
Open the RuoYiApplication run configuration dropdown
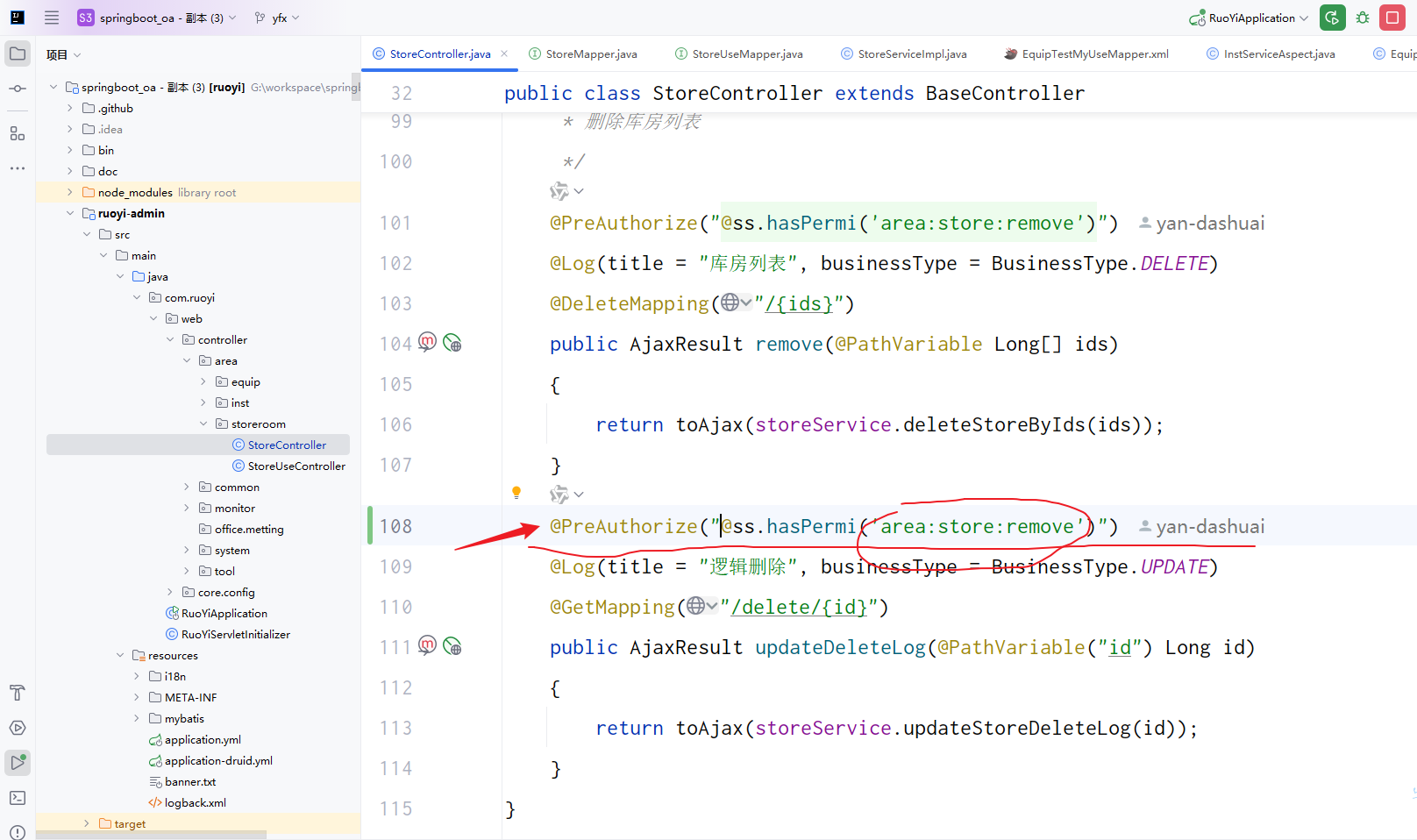click(x=1249, y=18)
